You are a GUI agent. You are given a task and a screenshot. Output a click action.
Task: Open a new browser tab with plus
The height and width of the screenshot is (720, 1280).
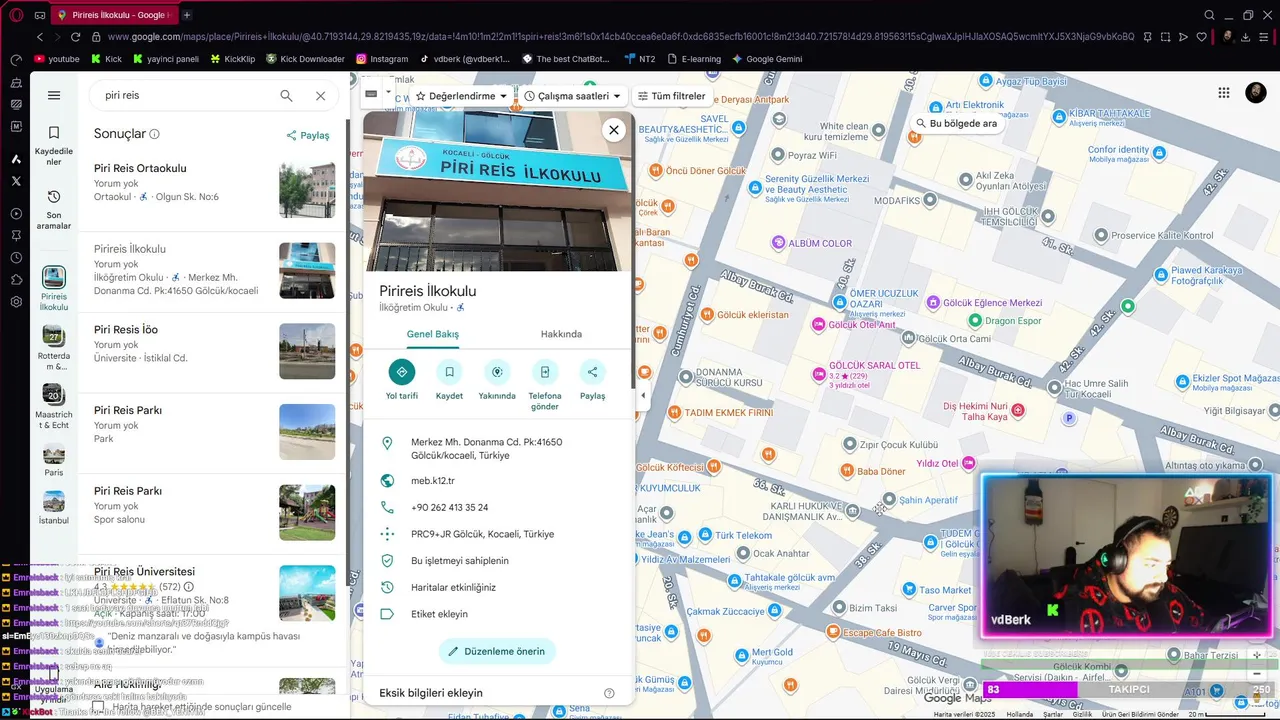click(x=187, y=15)
